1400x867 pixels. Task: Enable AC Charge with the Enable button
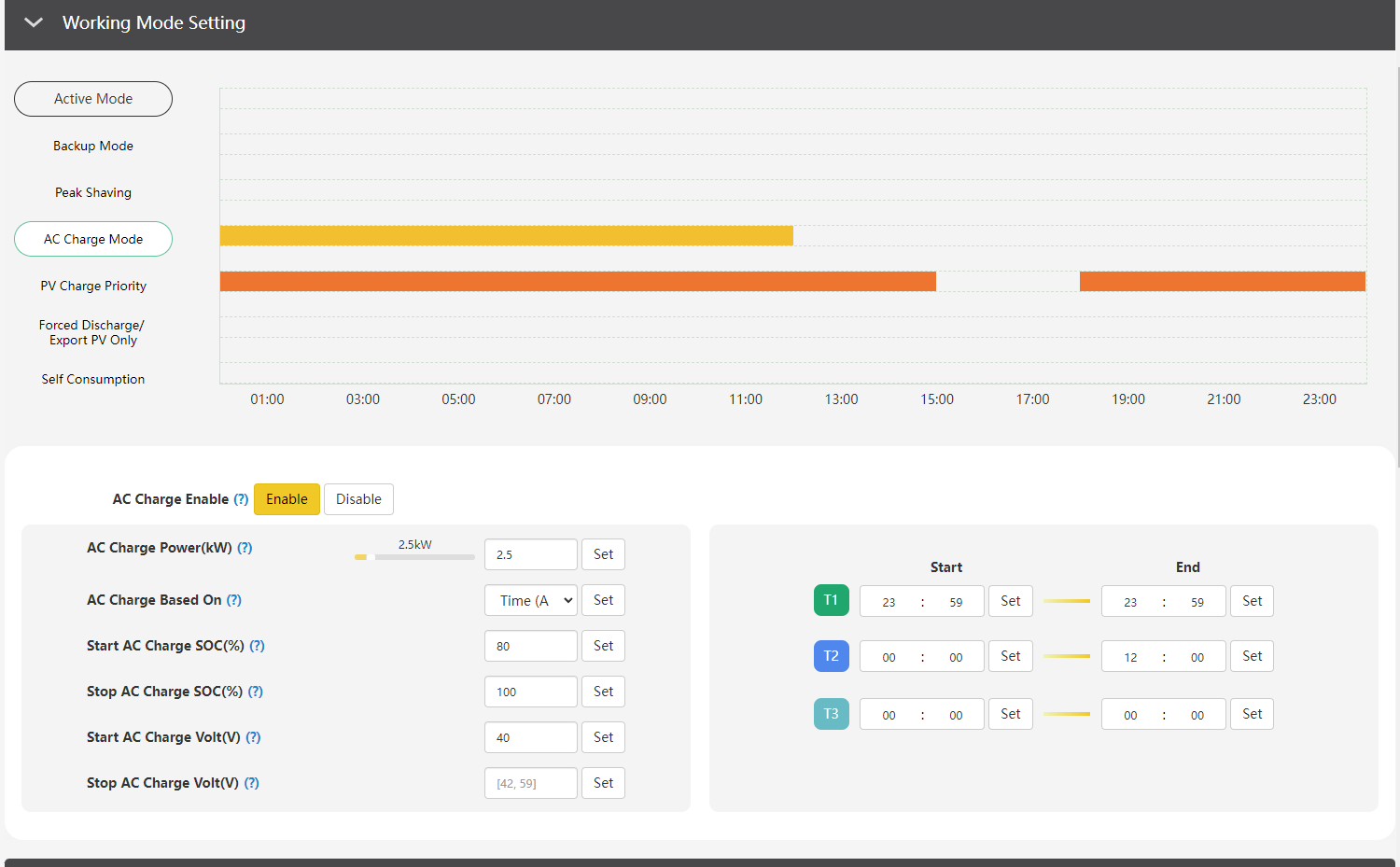tap(287, 499)
